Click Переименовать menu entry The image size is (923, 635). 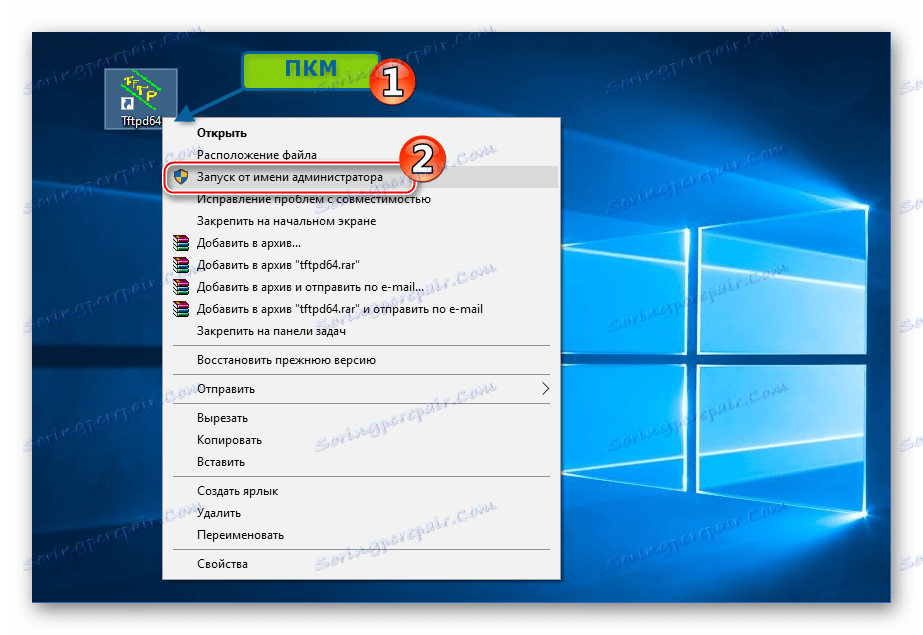click(x=361, y=535)
